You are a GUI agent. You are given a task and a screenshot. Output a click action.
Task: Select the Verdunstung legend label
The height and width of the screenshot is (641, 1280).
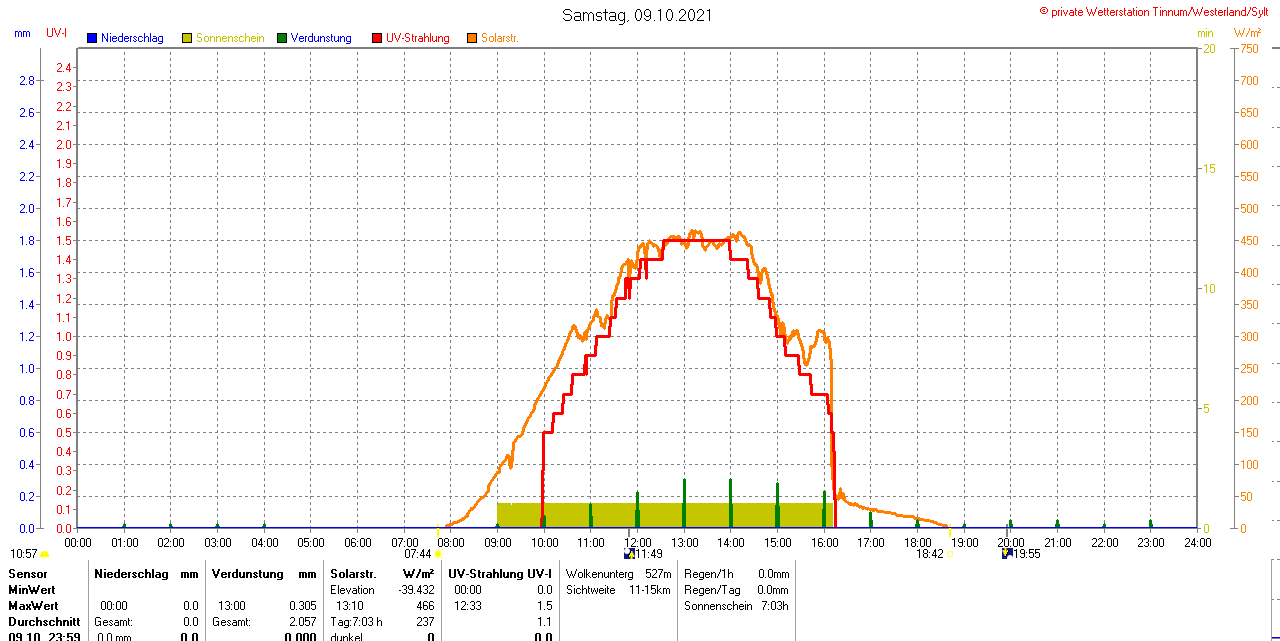pos(322,38)
